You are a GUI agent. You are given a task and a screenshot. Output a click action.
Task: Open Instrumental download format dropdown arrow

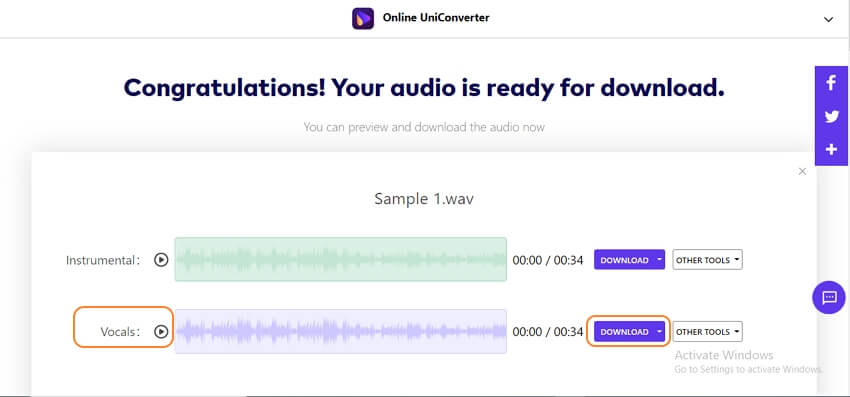pyautogui.click(x=659, y=260)
